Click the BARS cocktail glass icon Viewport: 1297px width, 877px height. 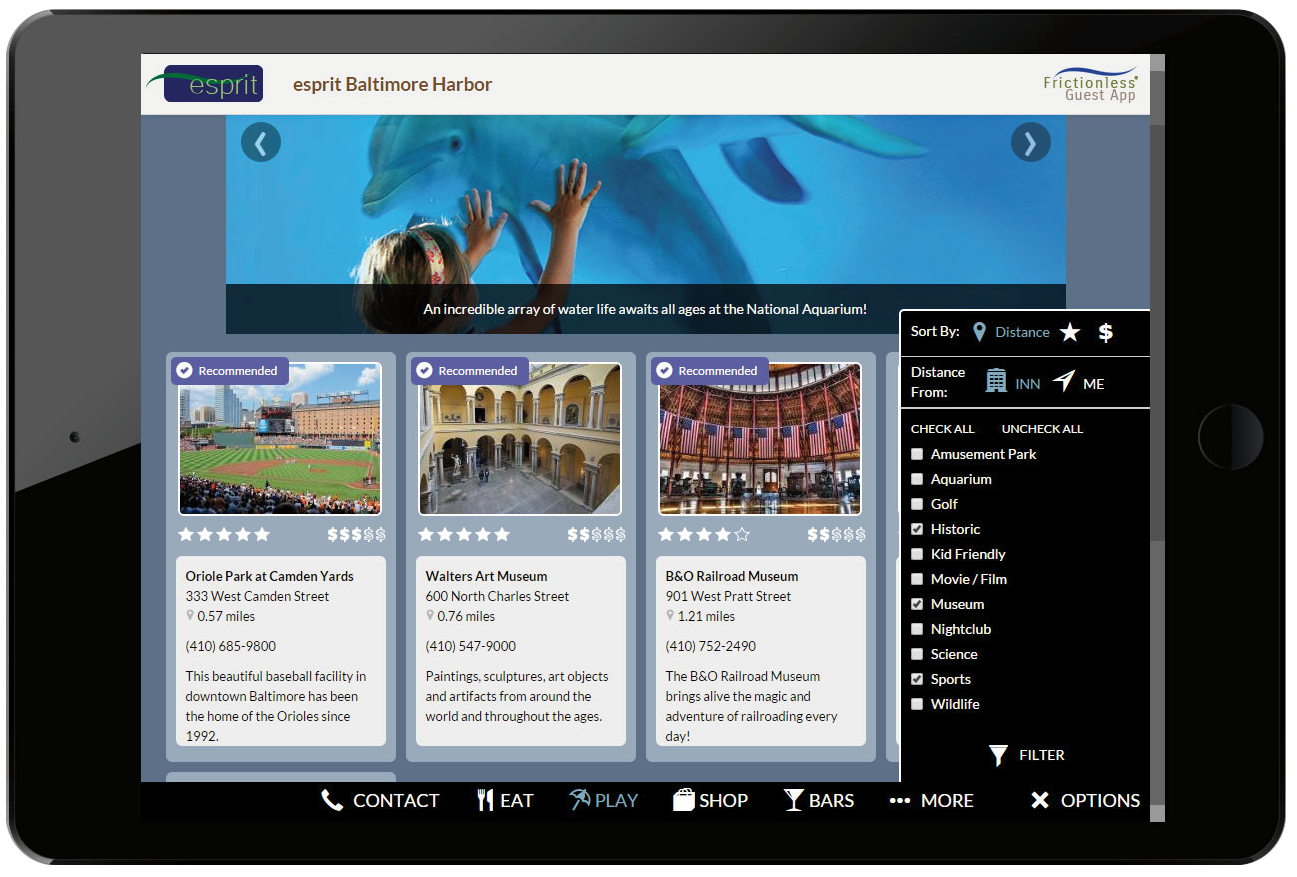click(794, 800)
